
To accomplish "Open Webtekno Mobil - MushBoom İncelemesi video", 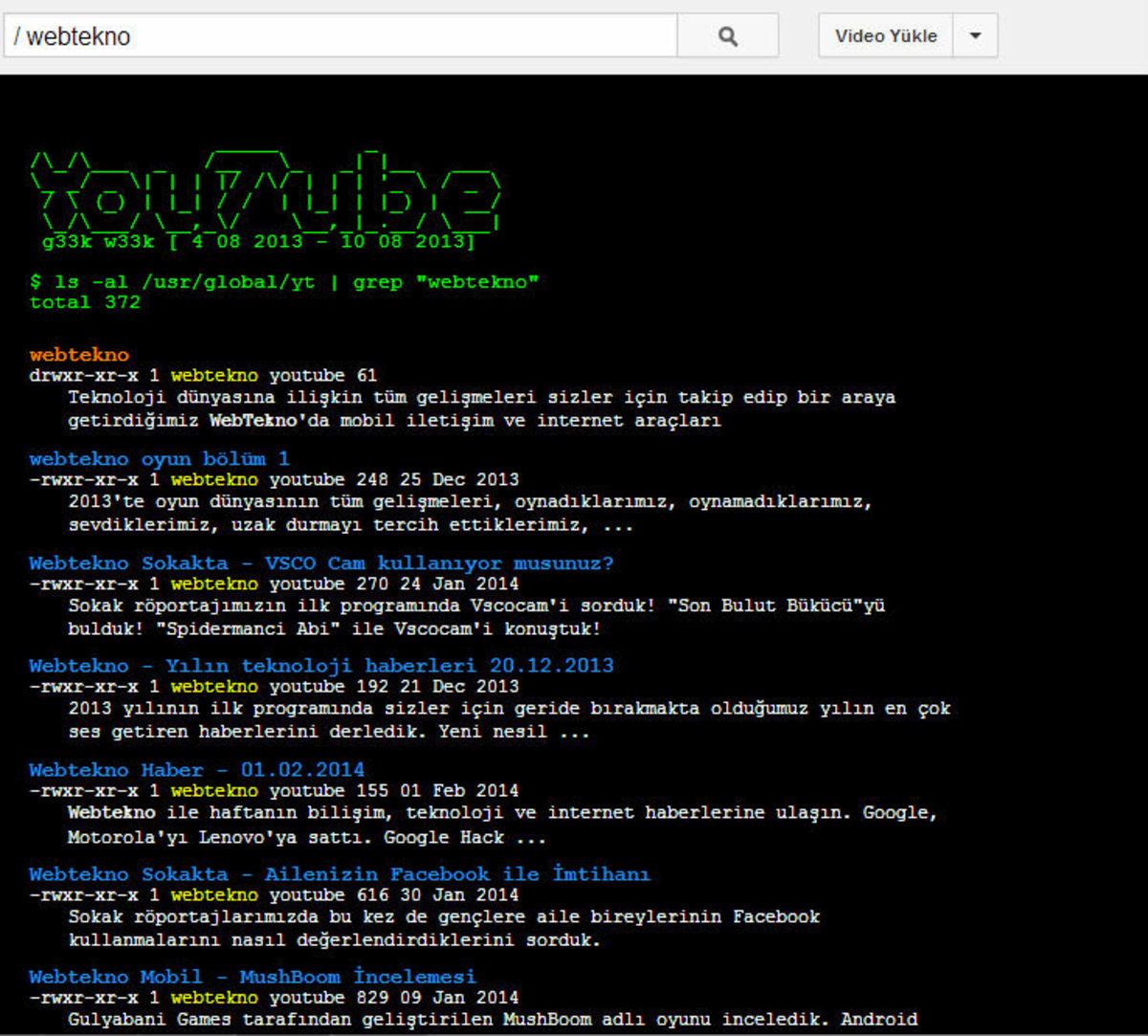I will pos(252,977).
